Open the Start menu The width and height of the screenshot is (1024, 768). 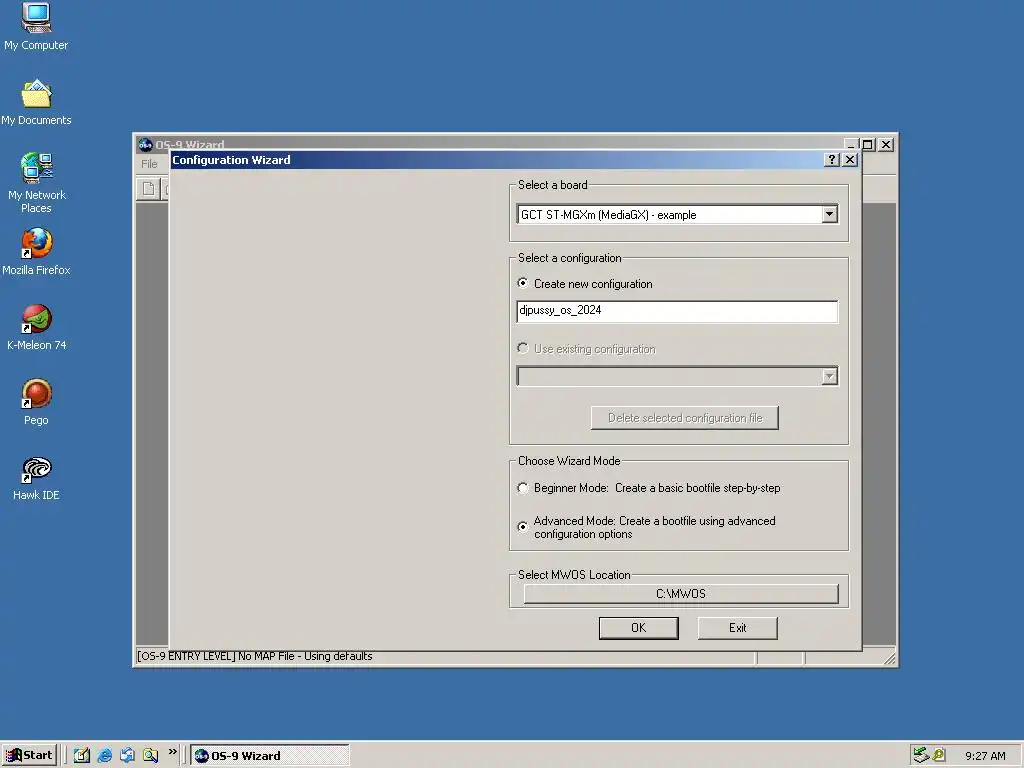tap(29, 755)
